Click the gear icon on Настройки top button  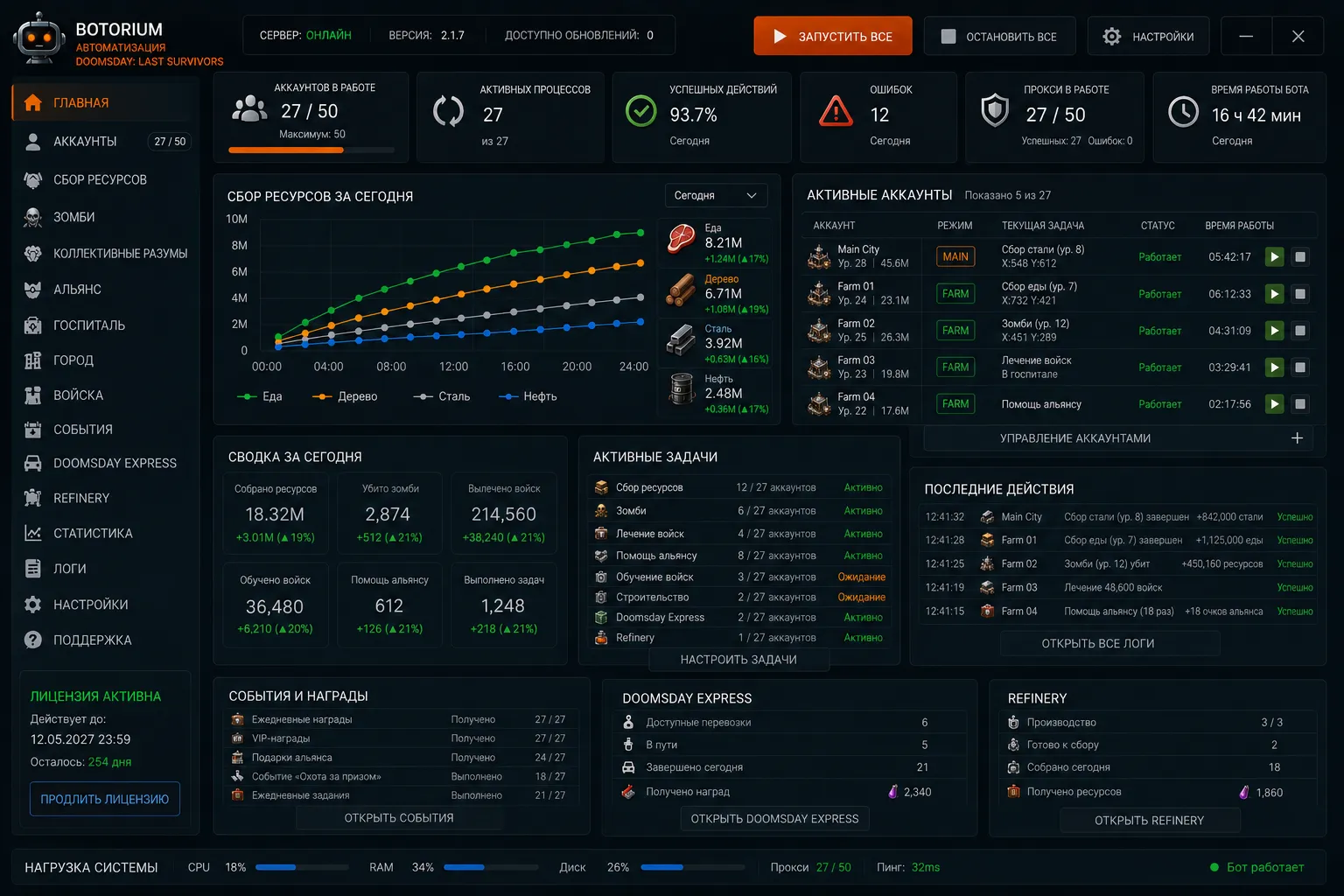coord(1111,37)
